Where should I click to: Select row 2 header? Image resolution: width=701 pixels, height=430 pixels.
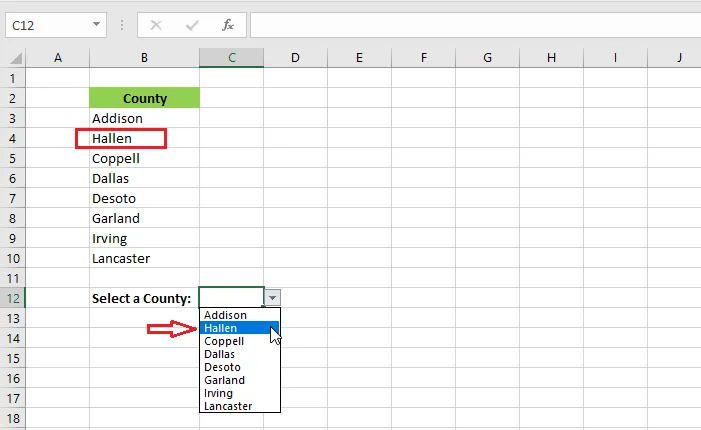click(x=13, y=98)
